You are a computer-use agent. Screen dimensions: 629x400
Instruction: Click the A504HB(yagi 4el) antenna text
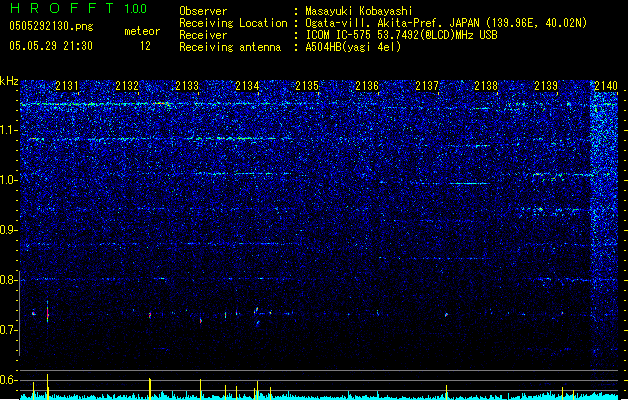point(353,47)
